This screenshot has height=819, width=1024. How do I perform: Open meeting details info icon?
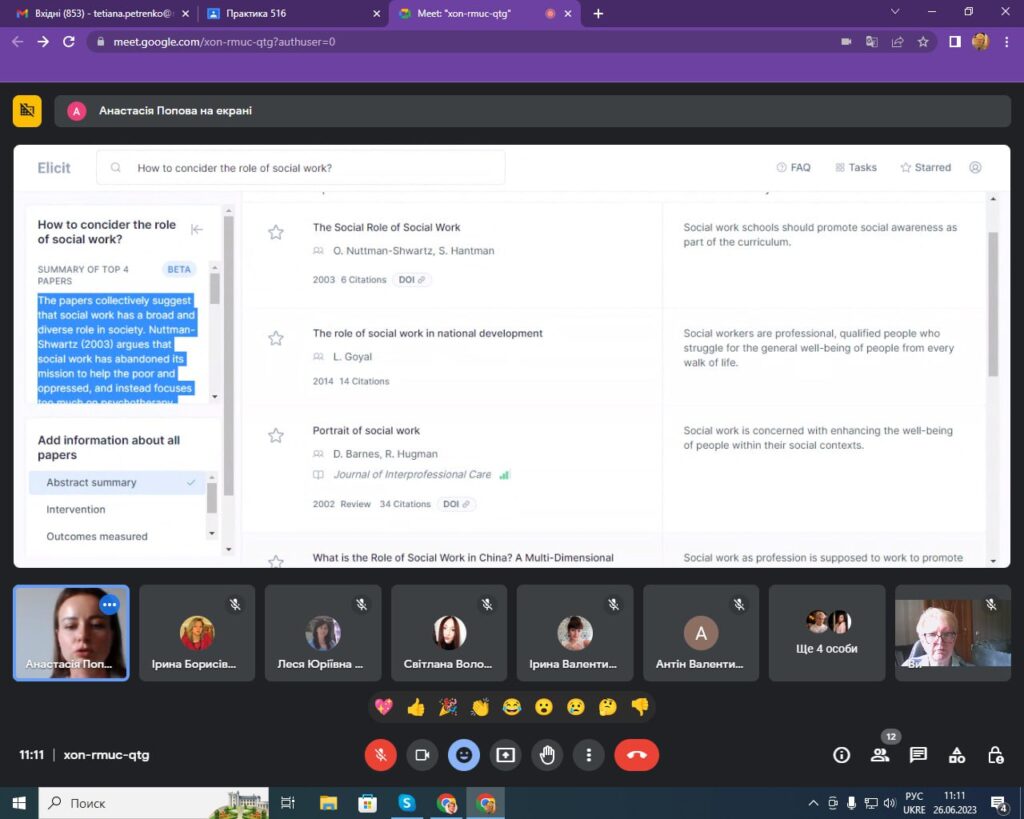(x=842, y=755)
